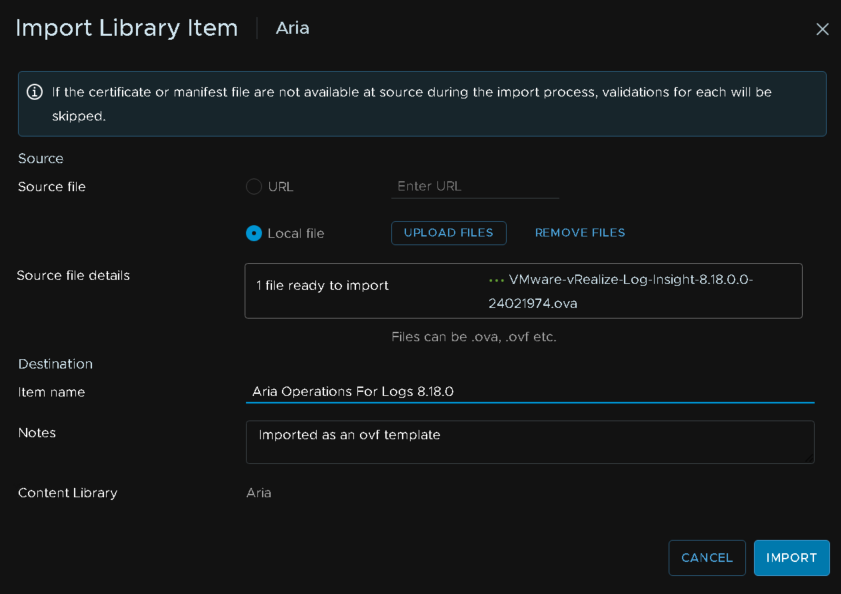Click the Import button
841x594 pixels.
[x=792, y=558]
